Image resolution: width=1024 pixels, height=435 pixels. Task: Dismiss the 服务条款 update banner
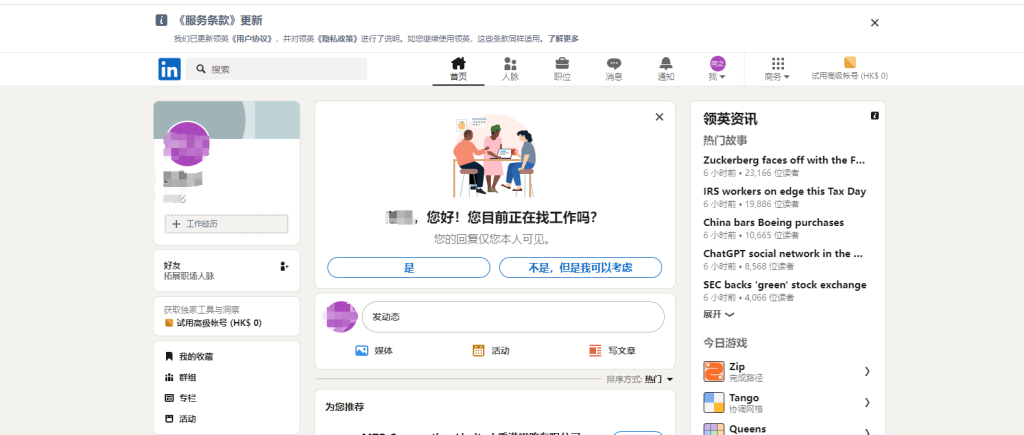pyautogui.click(x=874, y=23)
